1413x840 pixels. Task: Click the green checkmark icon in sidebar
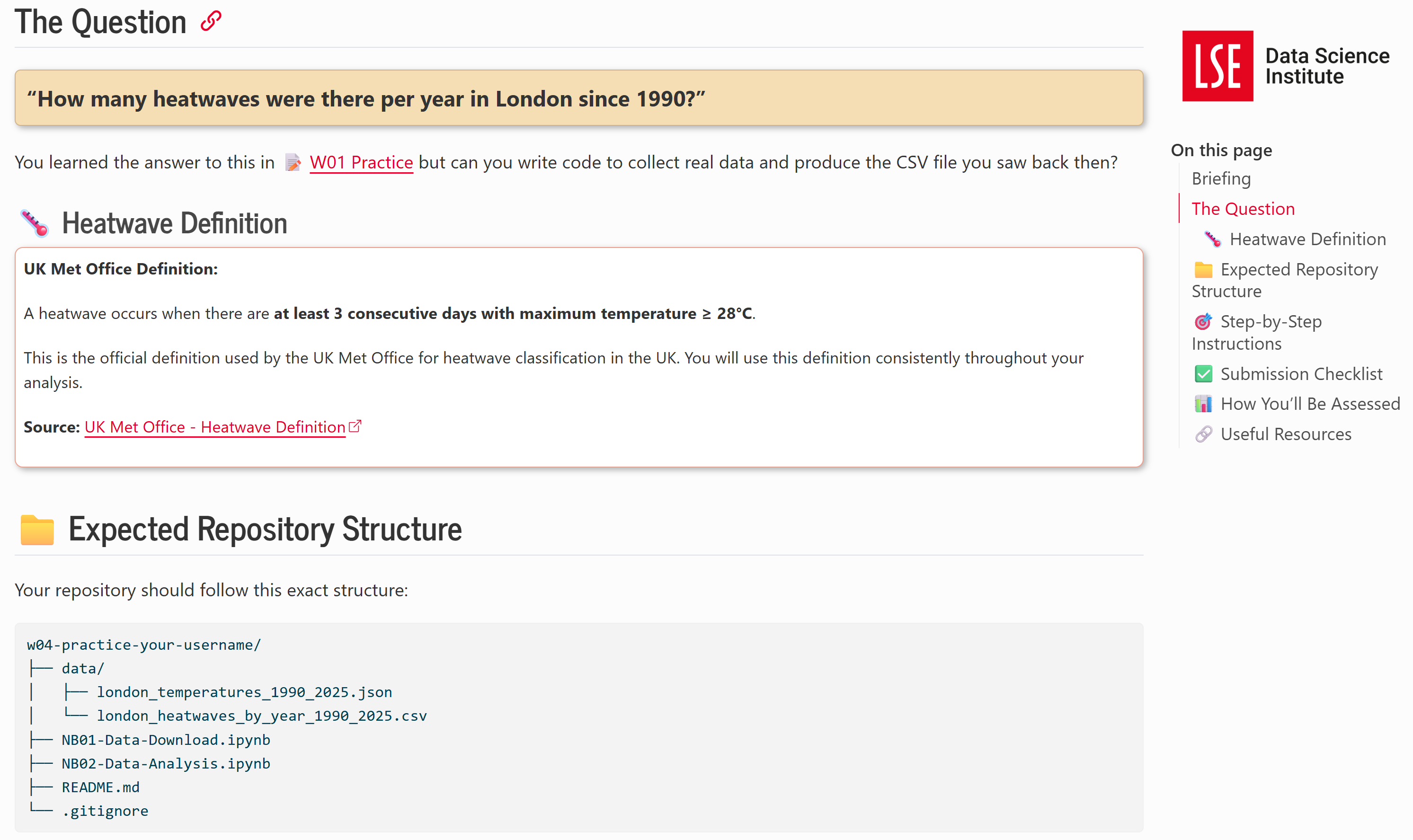pos(1203,373)
